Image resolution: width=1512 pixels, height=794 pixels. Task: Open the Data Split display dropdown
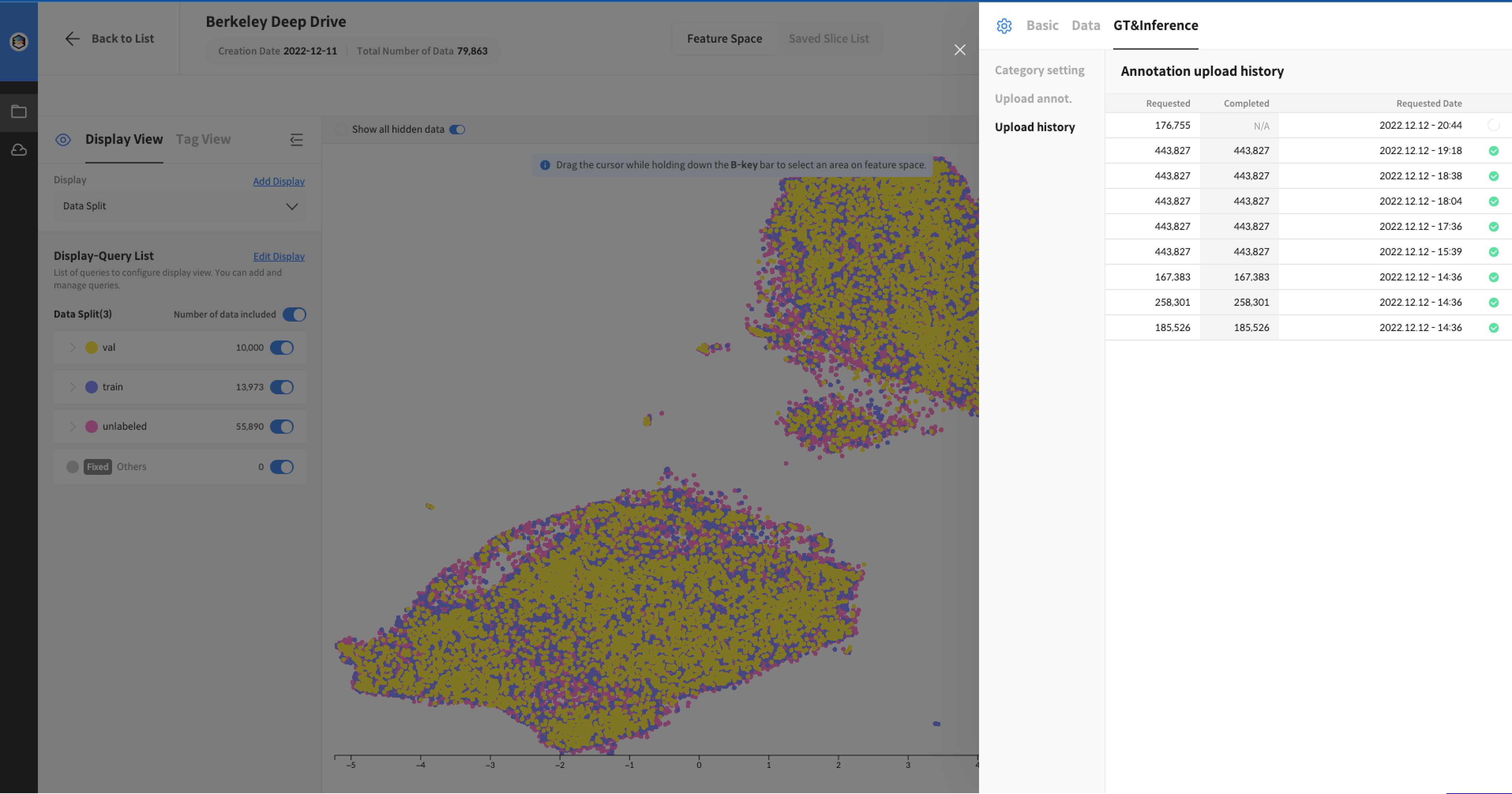tap(180, 206)
